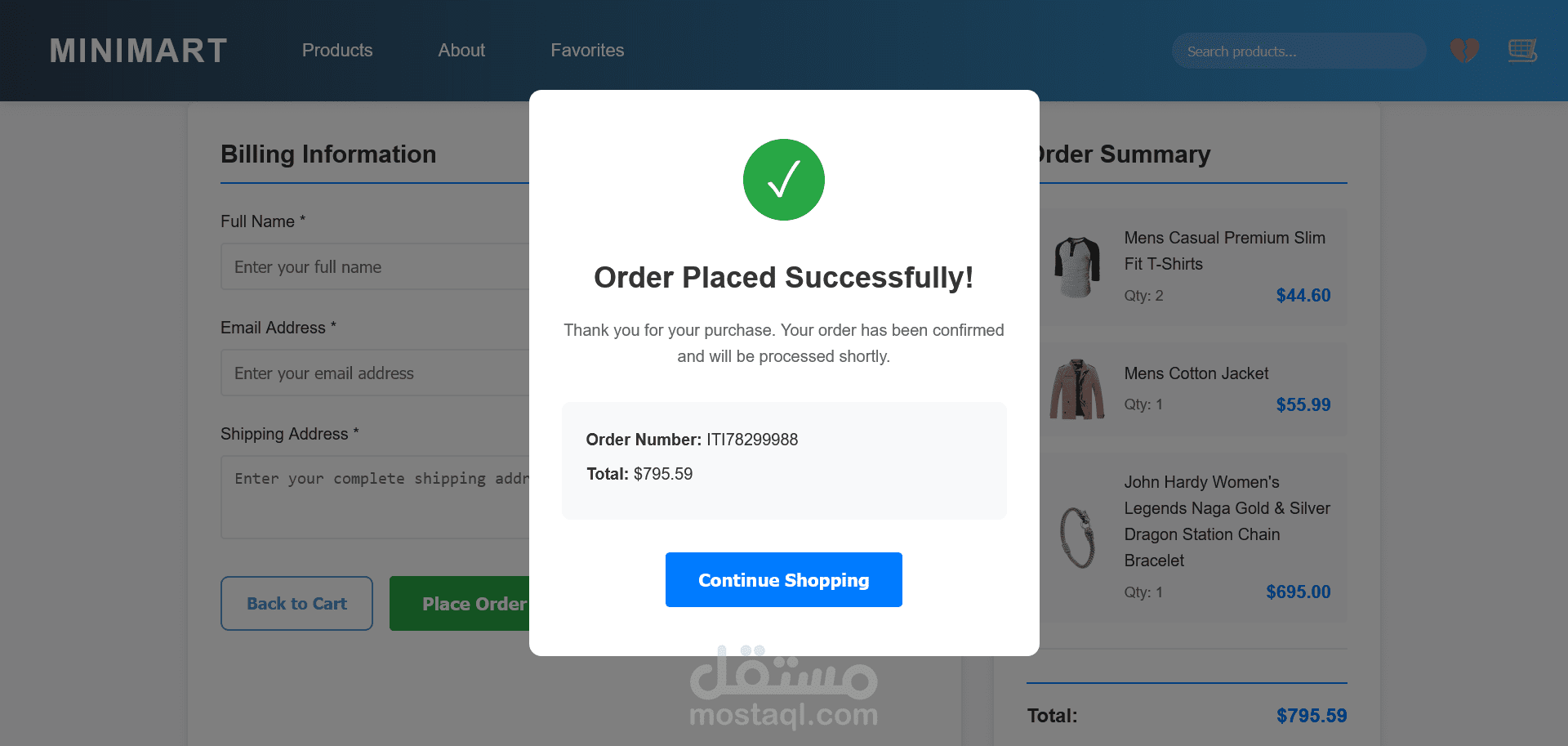Click the Dragon Station Bracelet thumbnail
This screenshot has height=746, width=1568.
pyautogui.click(x=1077, y=537)
